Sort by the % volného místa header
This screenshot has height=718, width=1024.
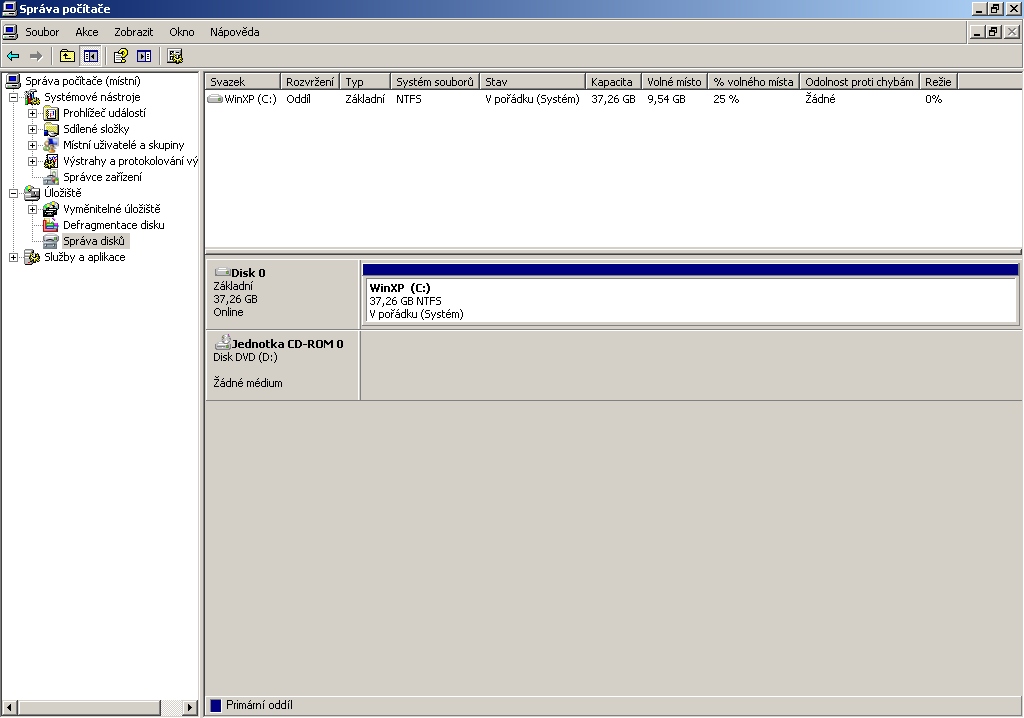(x=754, y=82)
